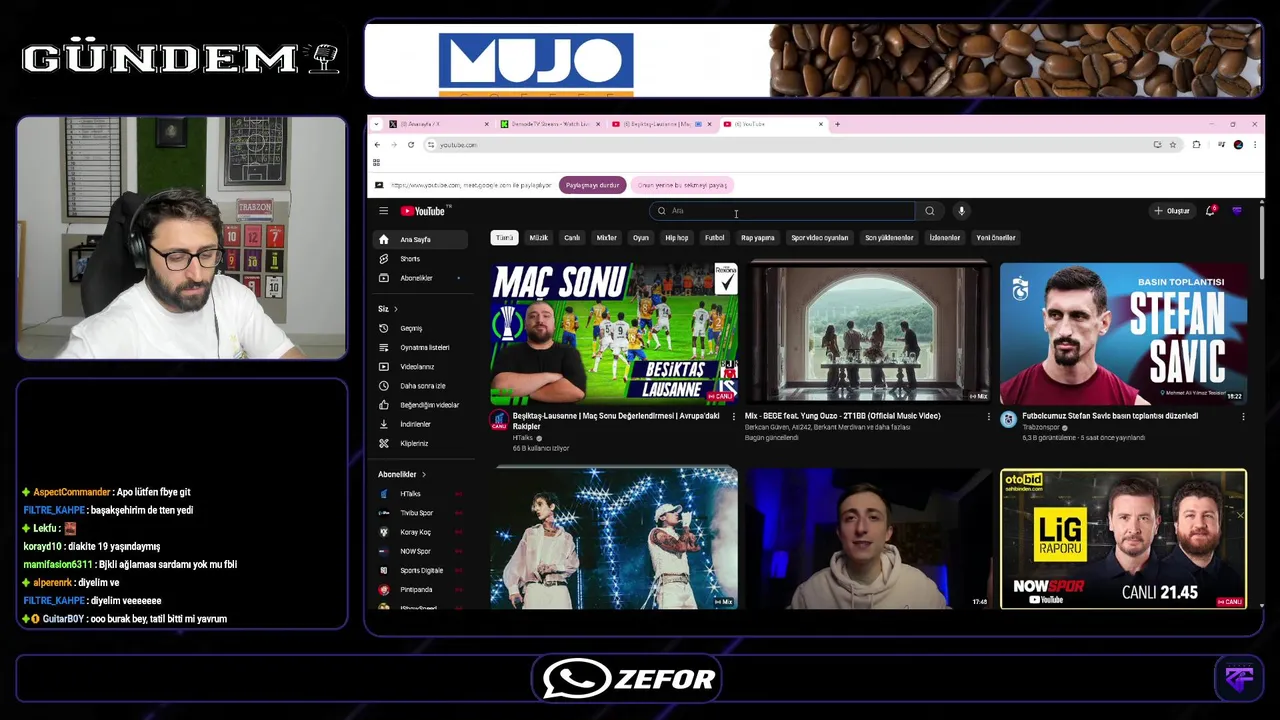Open YouTube notifications bell

[x=1210, y=211]
